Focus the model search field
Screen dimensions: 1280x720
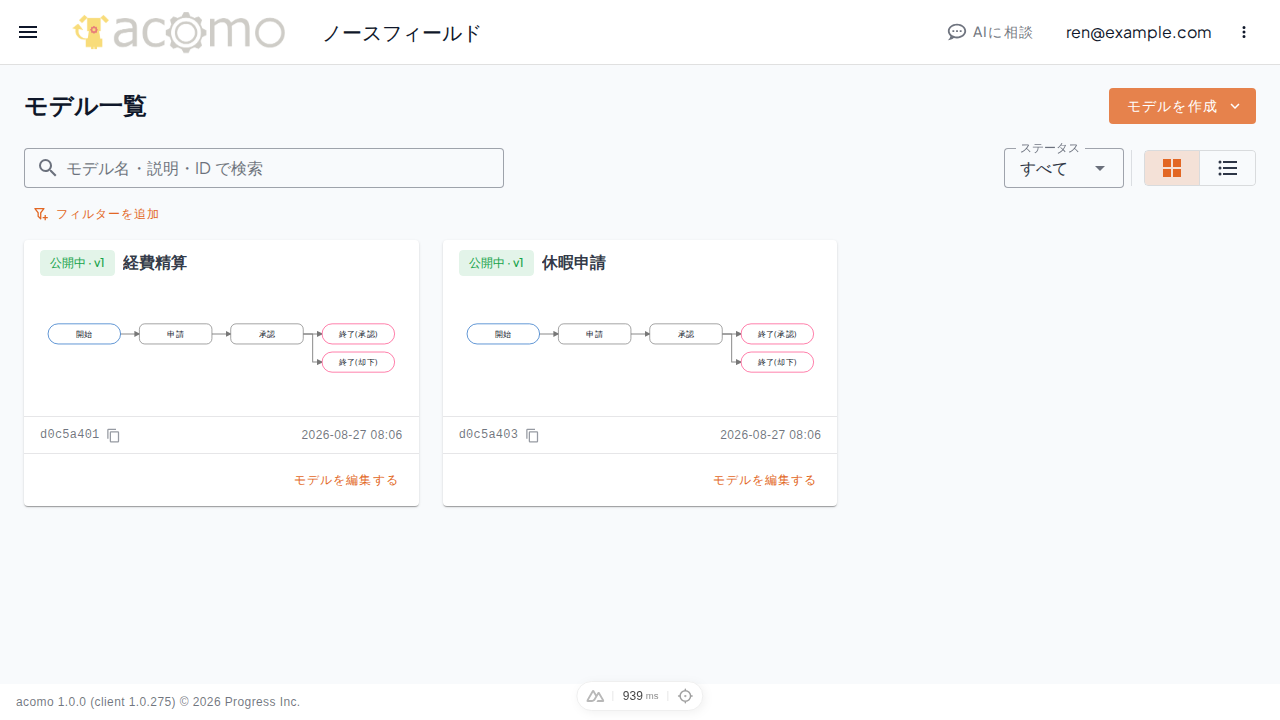(x=264, y=168)
